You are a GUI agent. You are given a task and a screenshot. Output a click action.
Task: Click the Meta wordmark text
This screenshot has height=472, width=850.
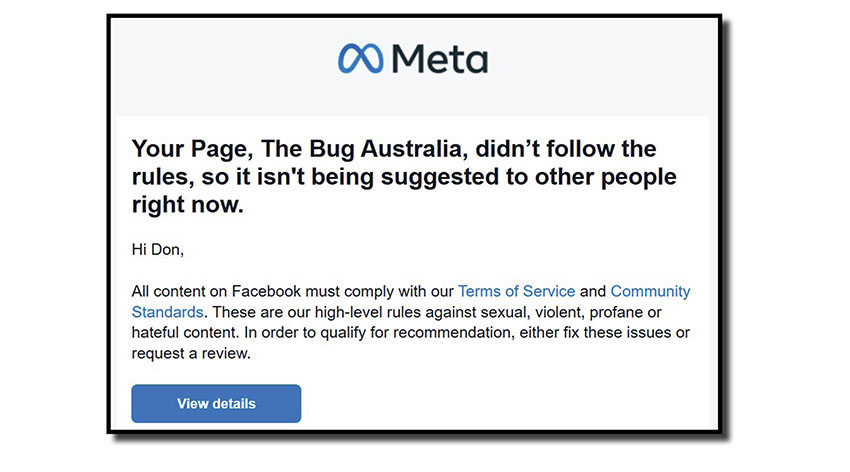[440, 59]
